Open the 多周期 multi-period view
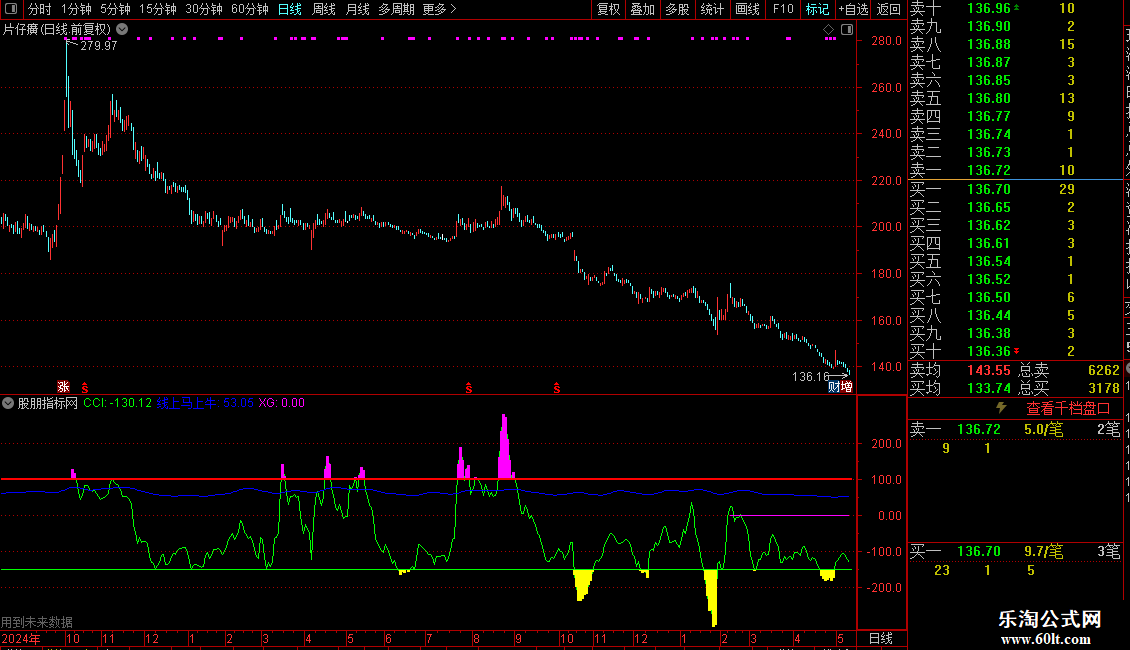 [396, 9]
